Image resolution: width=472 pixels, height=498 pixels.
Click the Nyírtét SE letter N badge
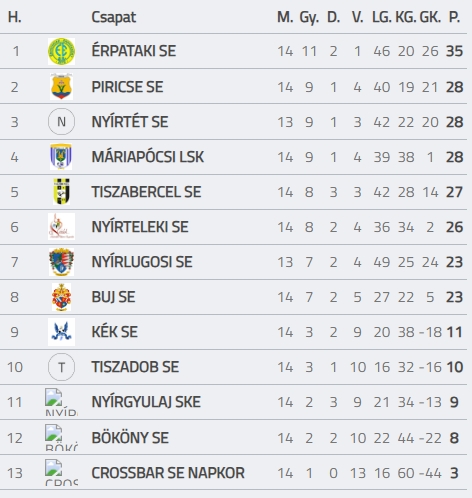click(61, 122)
